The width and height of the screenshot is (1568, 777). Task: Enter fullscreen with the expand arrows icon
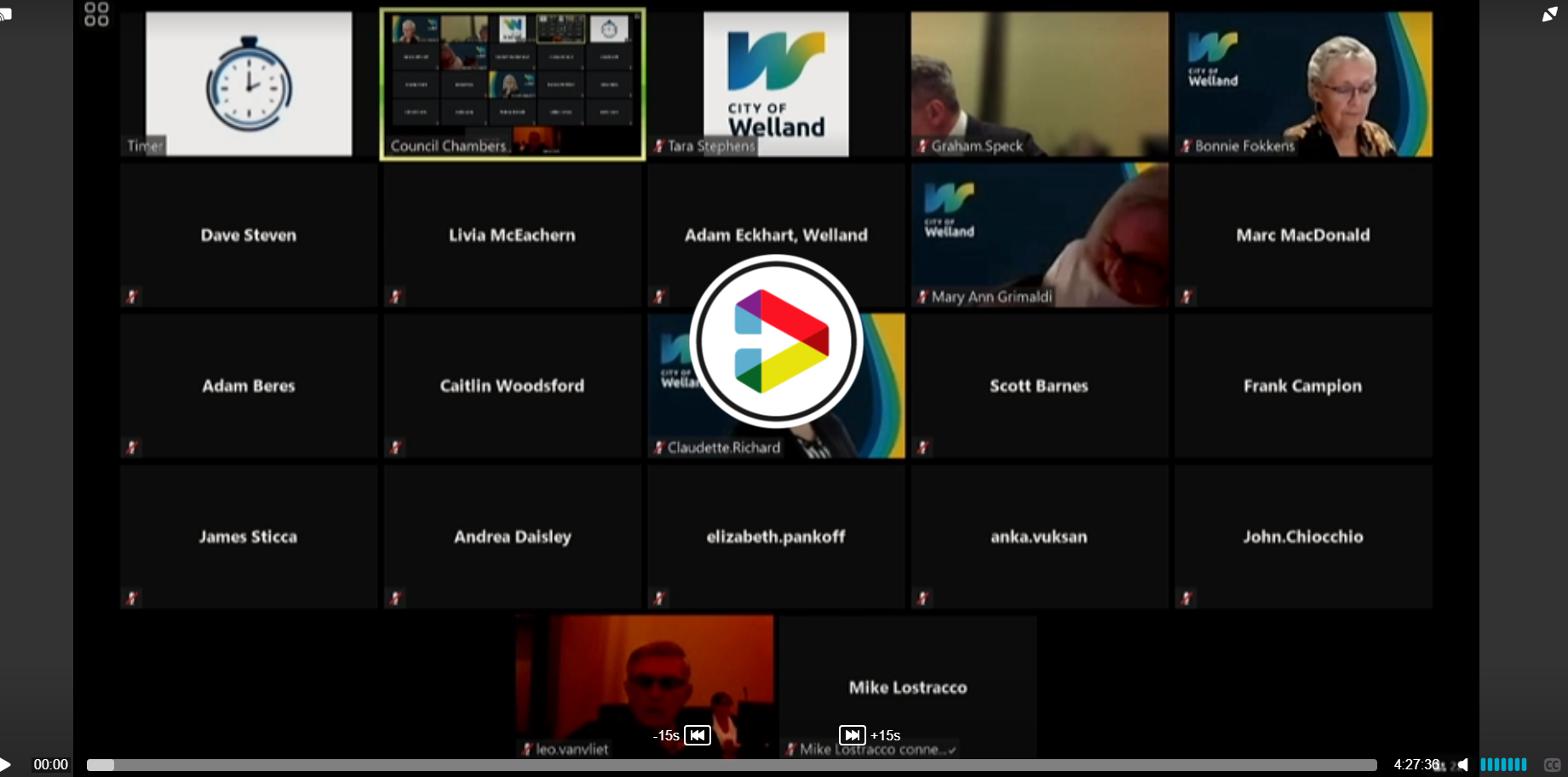tap(1549, 14)
